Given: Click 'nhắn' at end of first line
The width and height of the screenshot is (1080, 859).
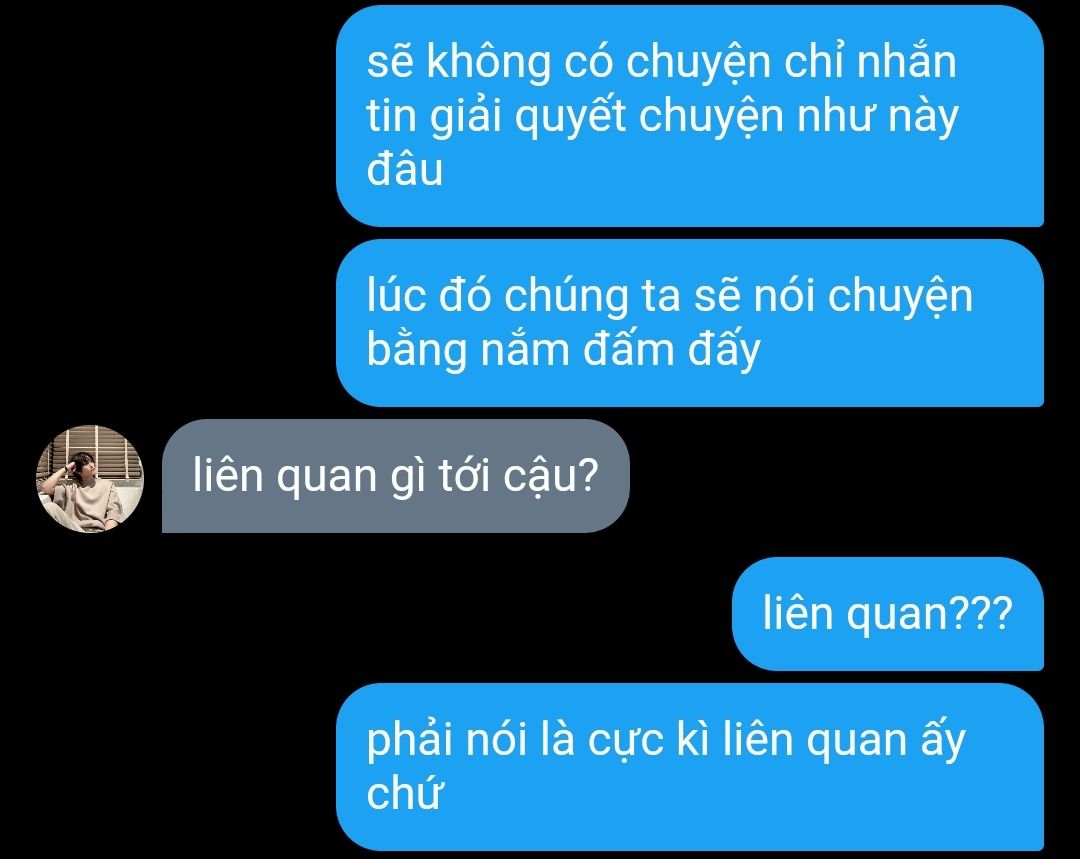Looking at the screenshot, I should point(906,61).
